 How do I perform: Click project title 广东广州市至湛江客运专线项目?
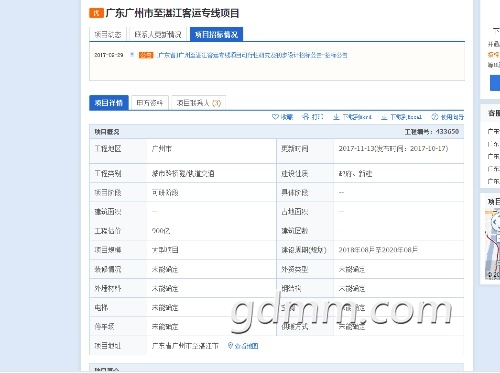click(x=172, y=13)
